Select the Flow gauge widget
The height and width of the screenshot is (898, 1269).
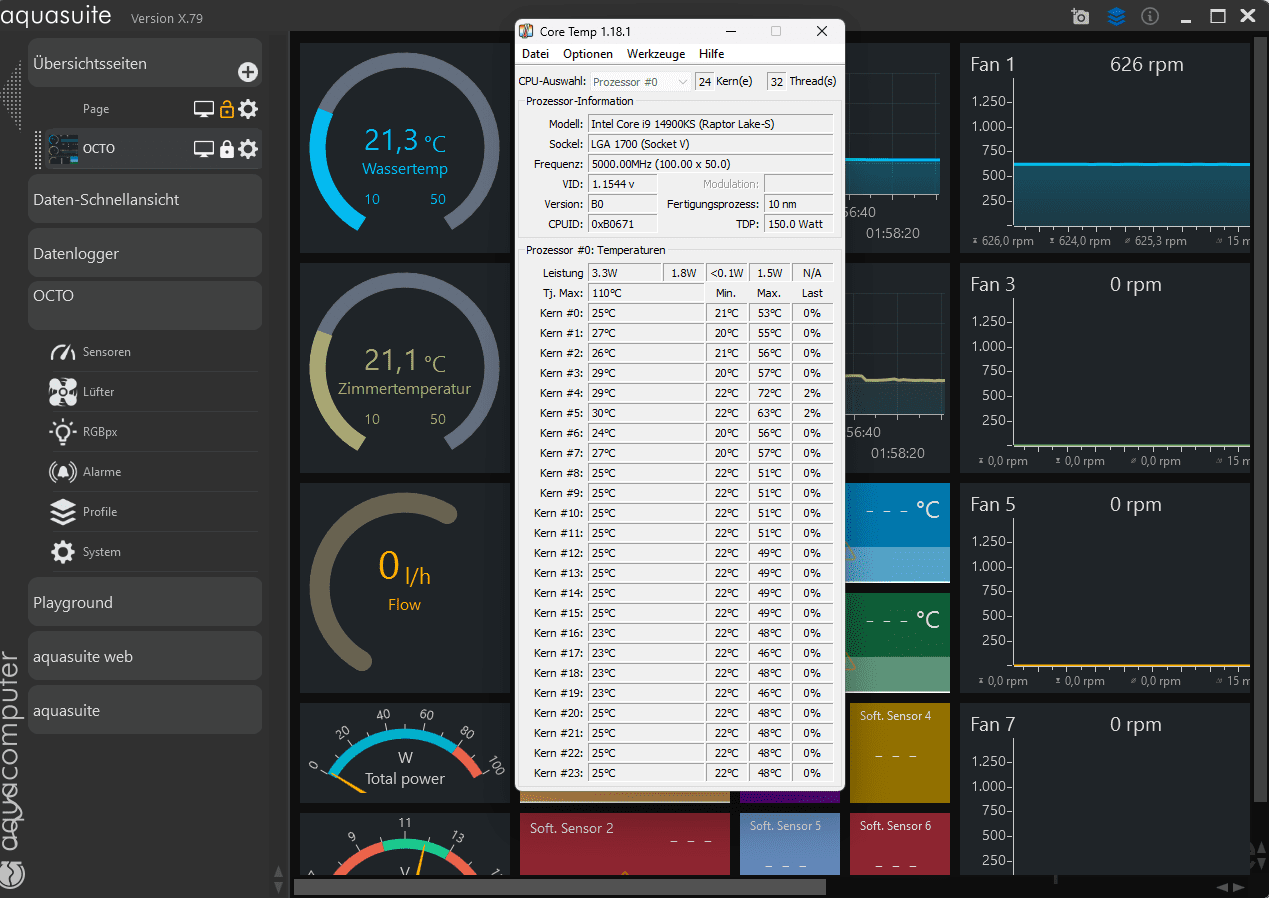[x=405, y=588]
